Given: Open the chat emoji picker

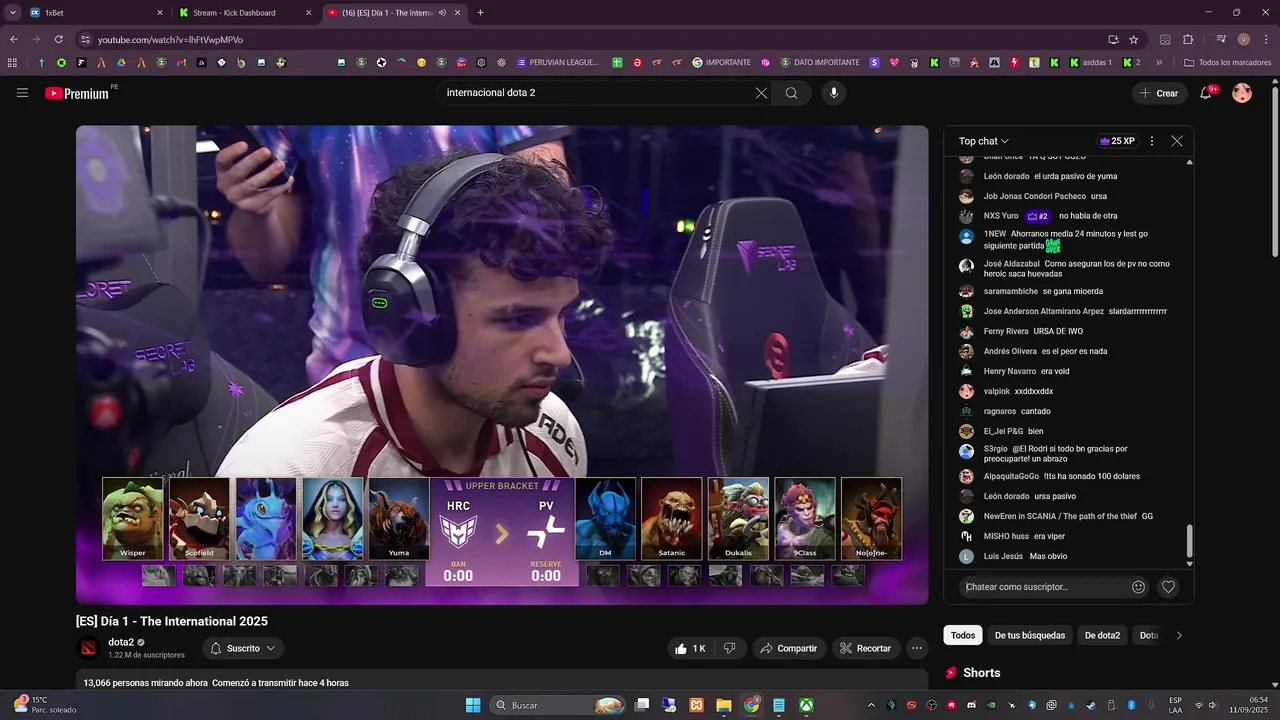Looking at the screenshot, I should tap(1138, 587).
